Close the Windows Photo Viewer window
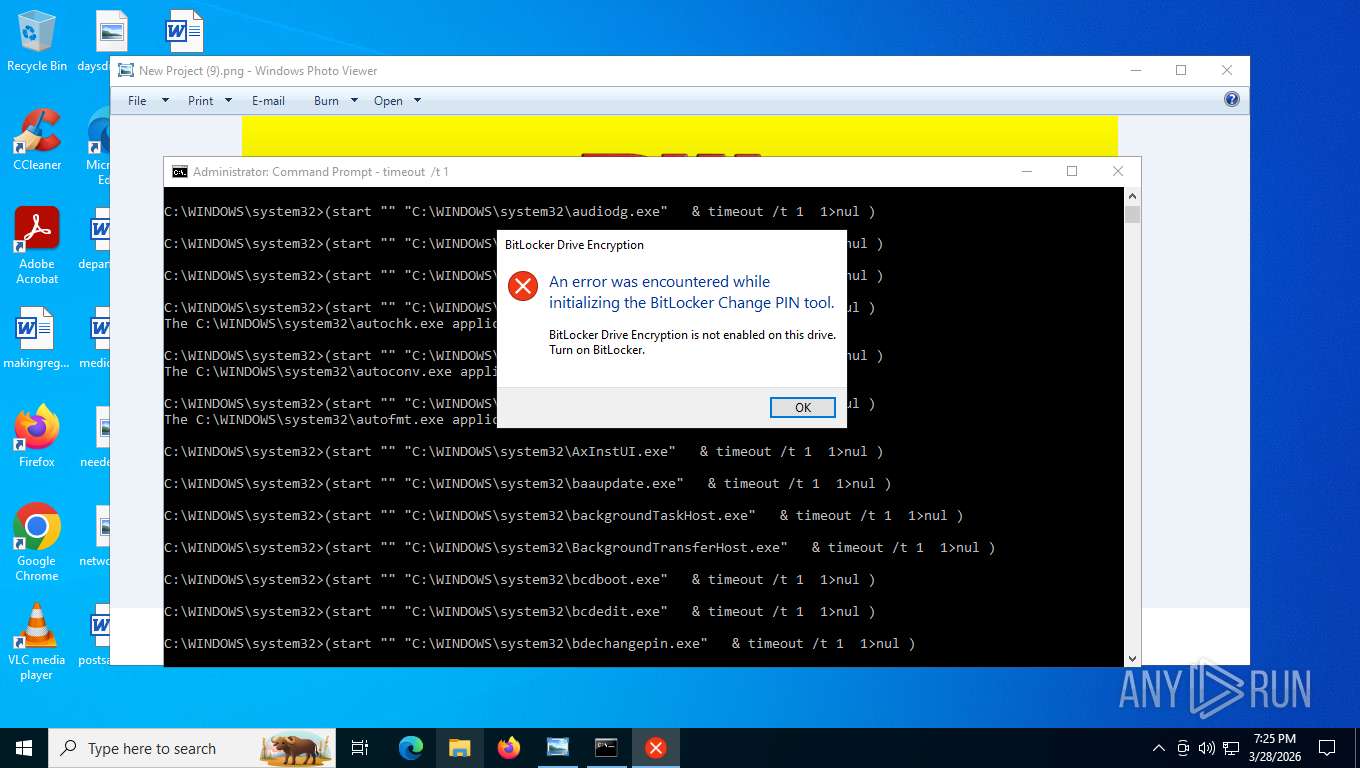The height and width of the screenshot is (768, 1360). pos(1227,70)
